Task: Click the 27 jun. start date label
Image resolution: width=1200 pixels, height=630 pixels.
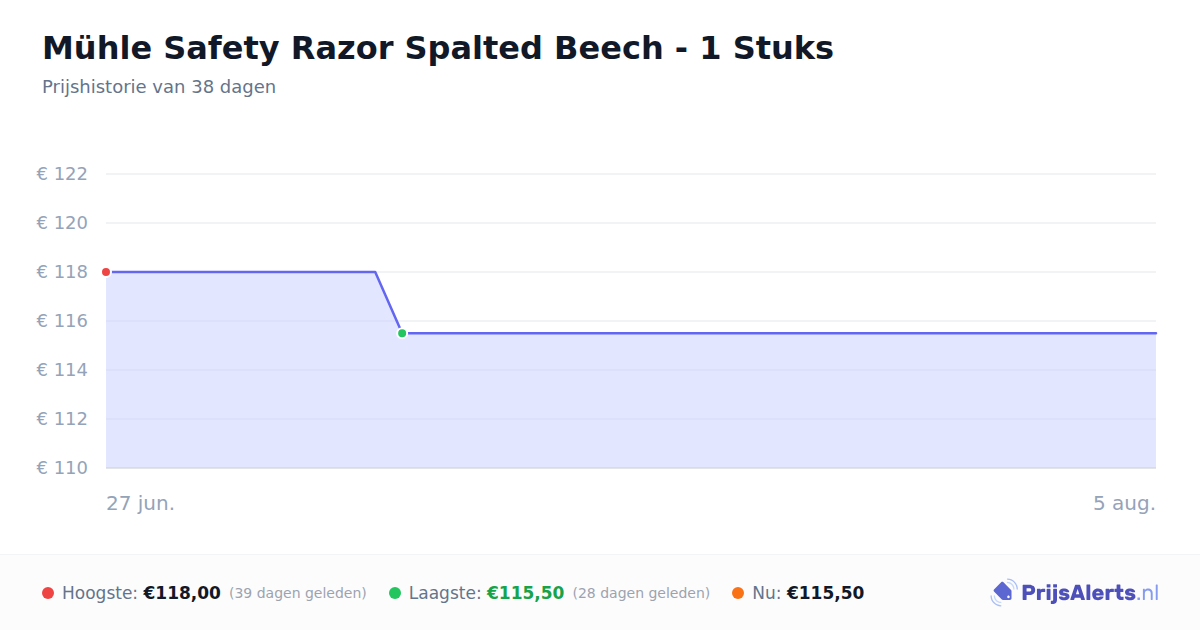Action: tap(141, 503)
